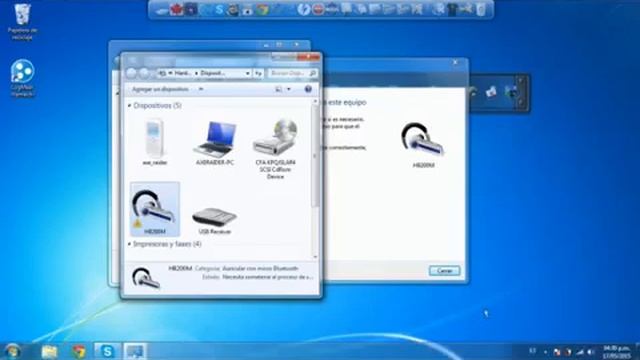640x360 pixels.
Task: Click Chrome icon in top dock
Action: (262, 9)
